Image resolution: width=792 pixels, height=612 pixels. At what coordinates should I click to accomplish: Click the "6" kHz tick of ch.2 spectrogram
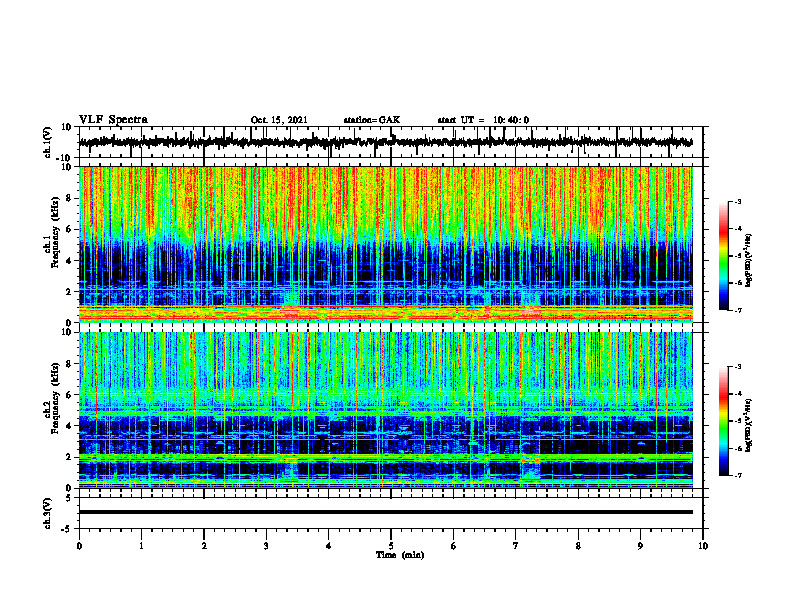pos(69,395)
